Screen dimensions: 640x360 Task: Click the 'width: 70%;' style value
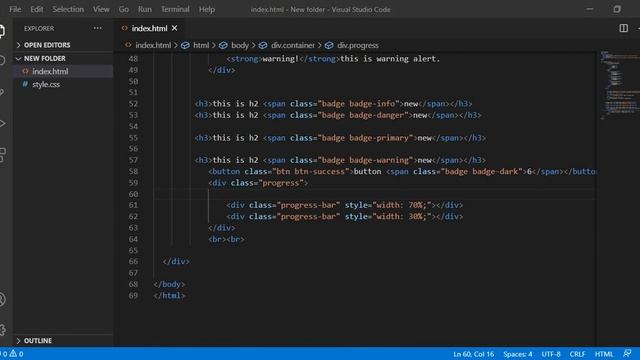tap(402, 205)
